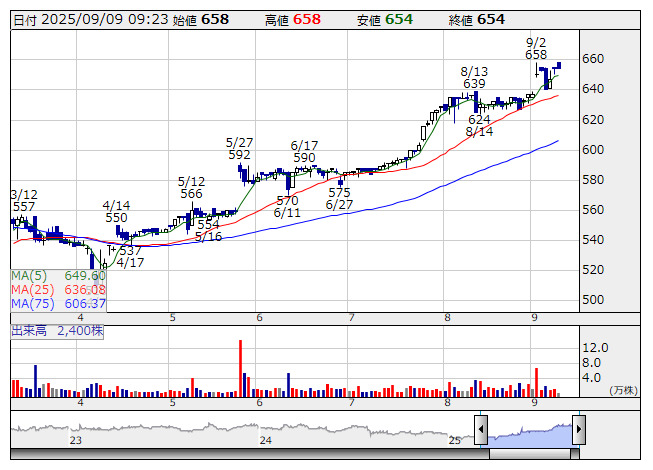The height and width of the screenshot is (470, 653).
Task: Click the 6/17 590 high annotation
Action: pyautogui.click(x=304, y=152)
